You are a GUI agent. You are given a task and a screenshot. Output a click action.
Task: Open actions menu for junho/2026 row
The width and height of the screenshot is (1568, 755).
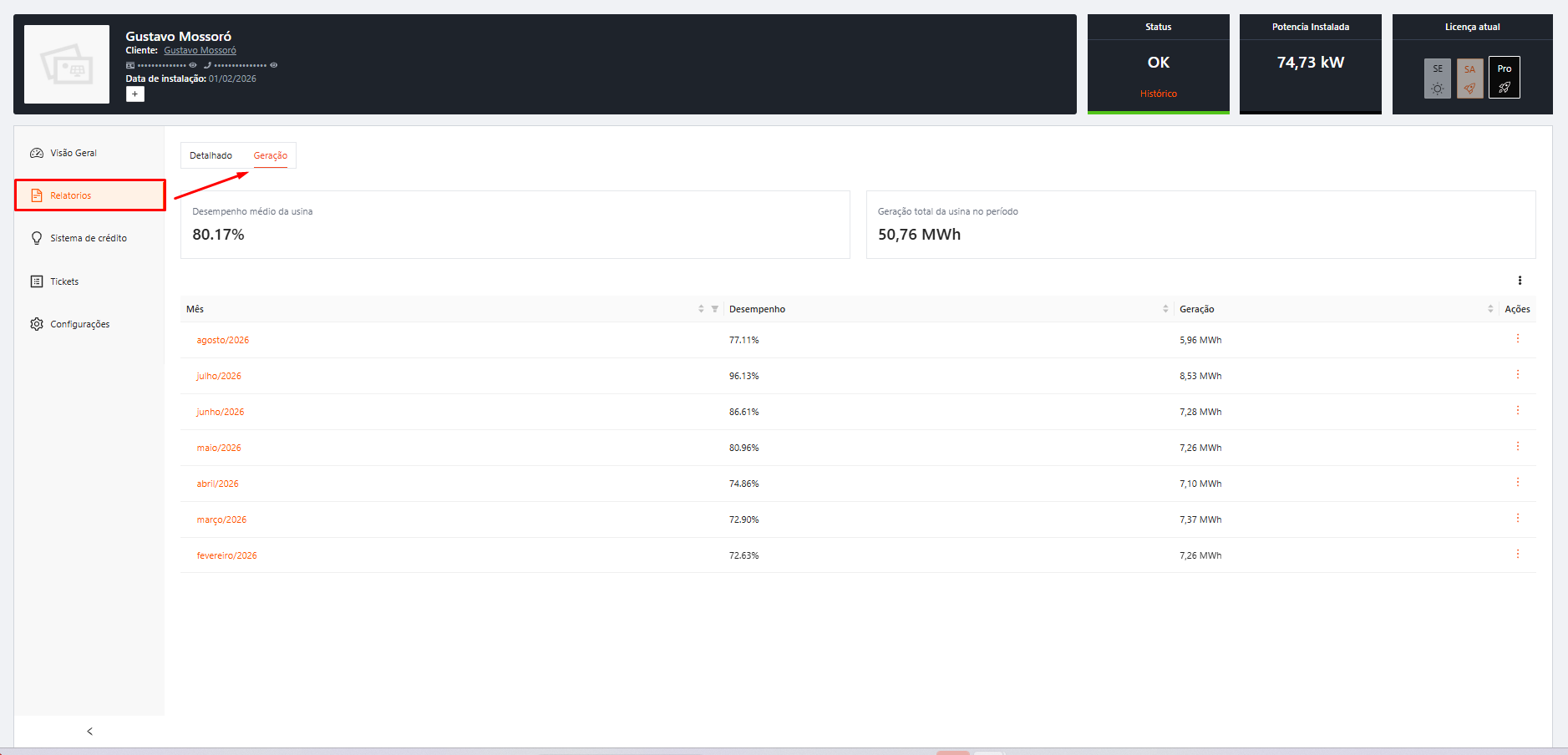1518,411
